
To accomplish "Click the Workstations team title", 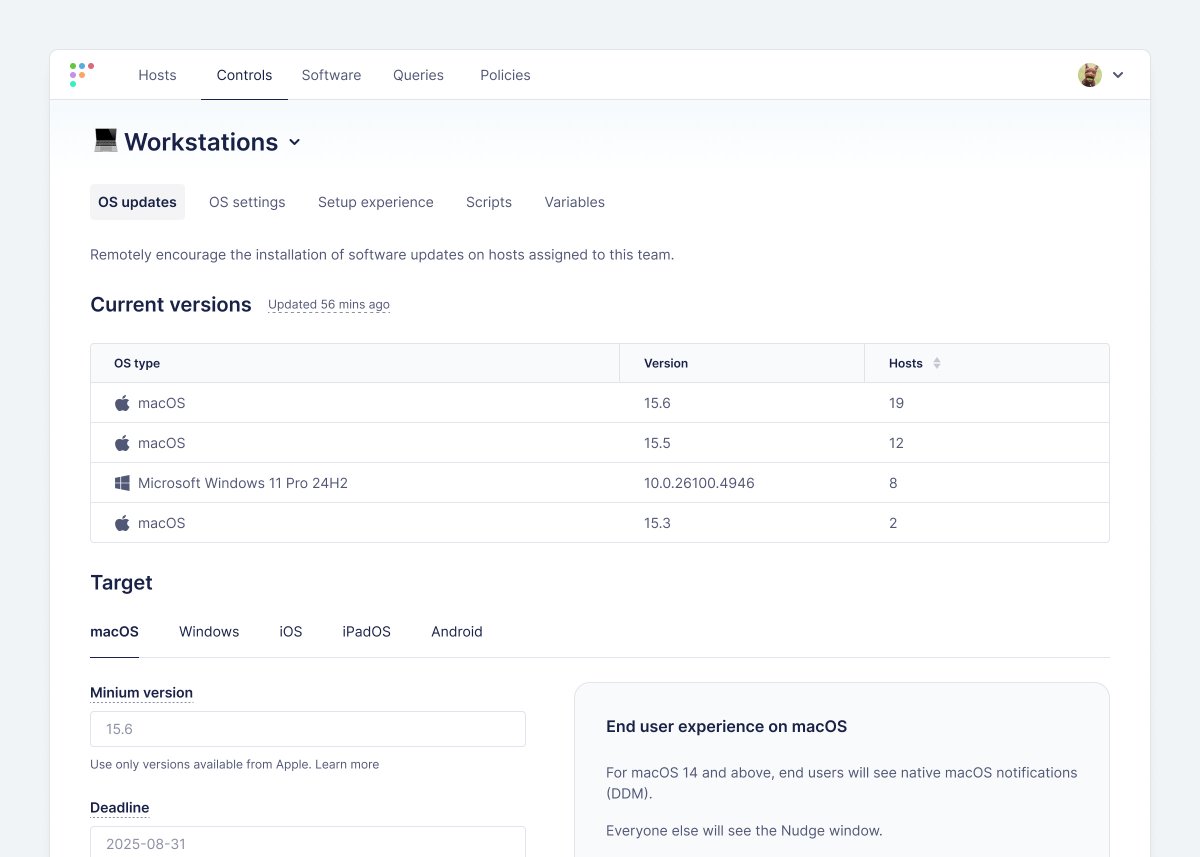I will point(201,142).
